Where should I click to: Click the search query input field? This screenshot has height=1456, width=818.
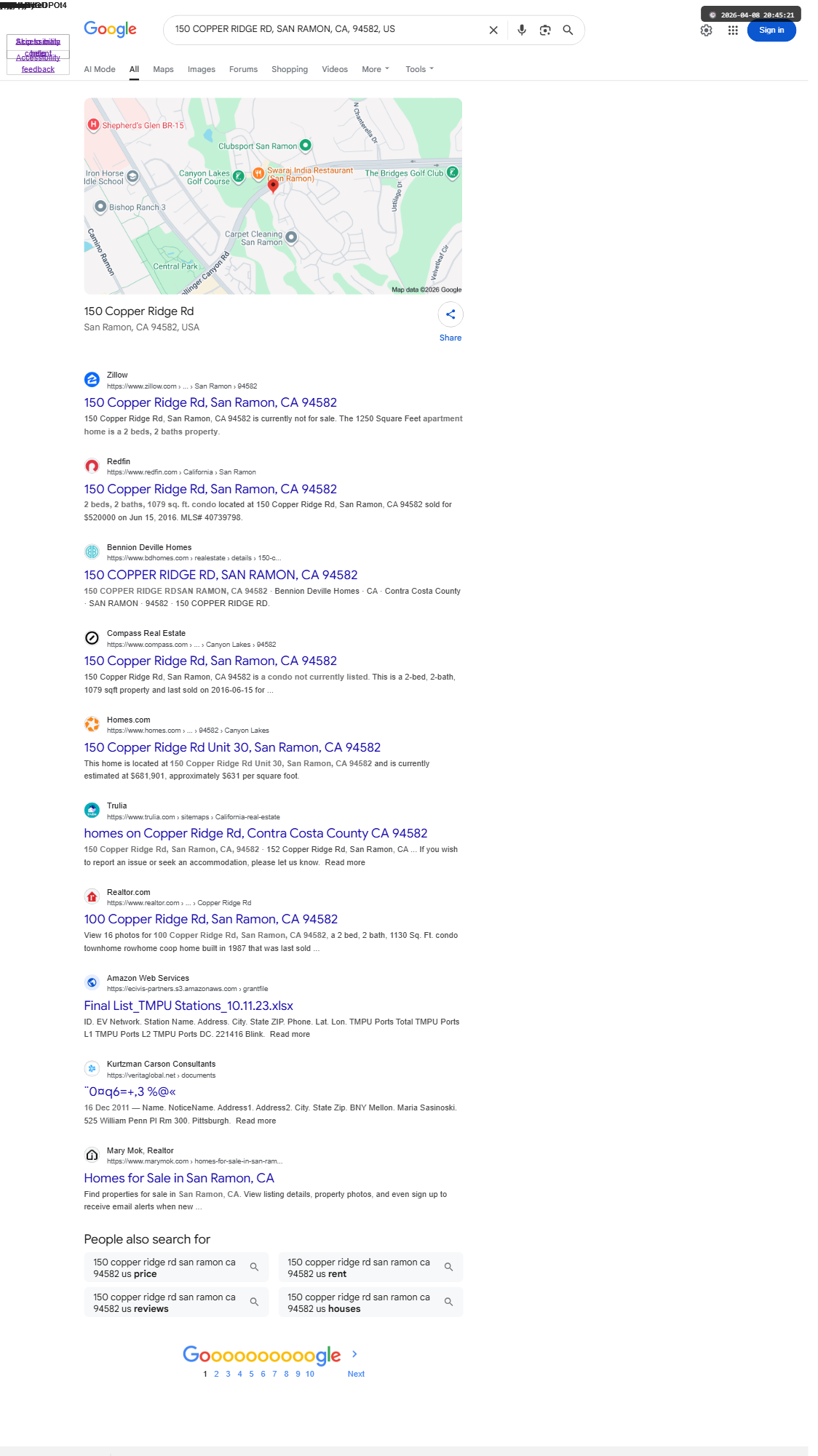click(x=326, y=29)
